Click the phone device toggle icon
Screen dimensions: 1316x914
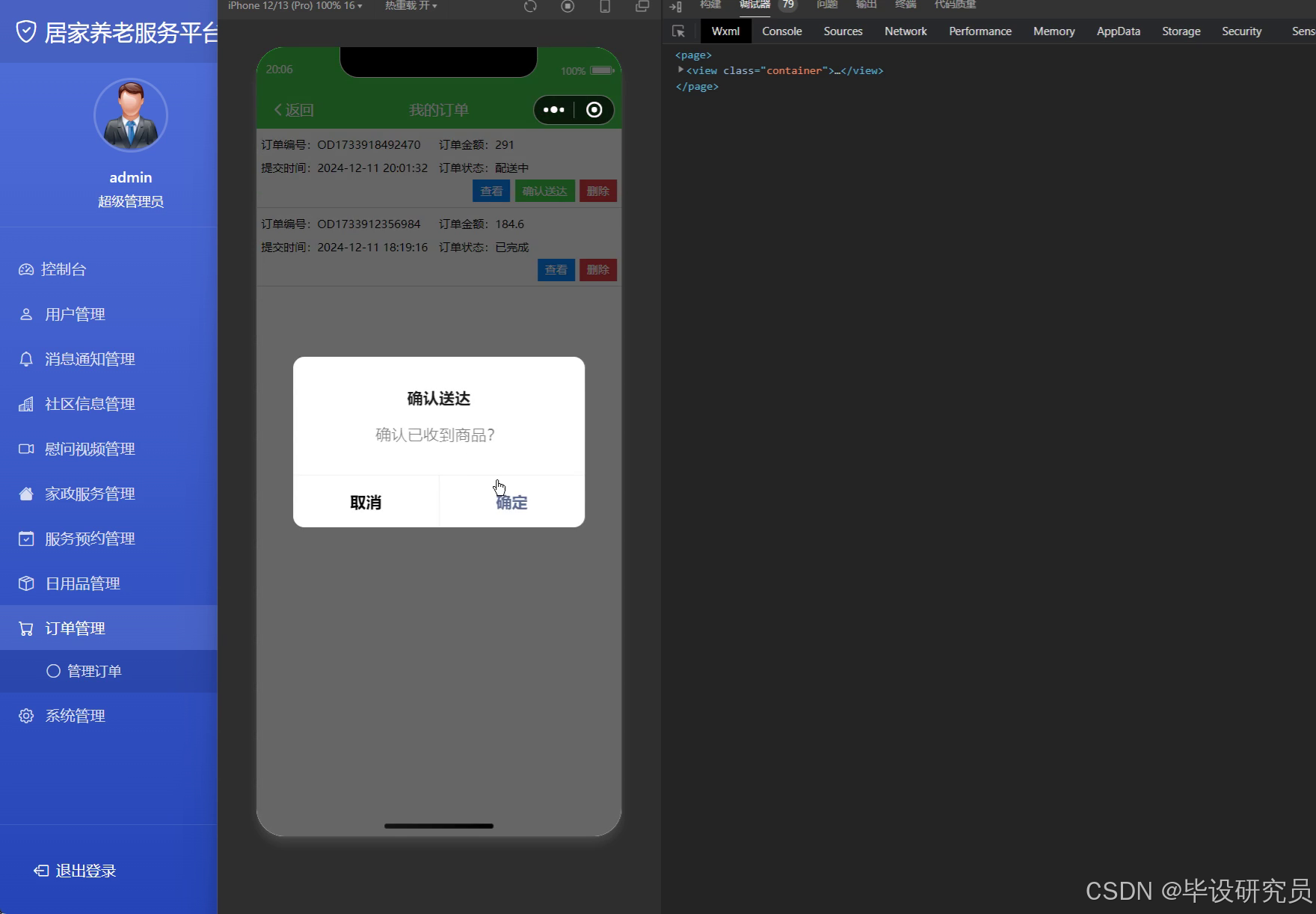click(x=605, y=6)
